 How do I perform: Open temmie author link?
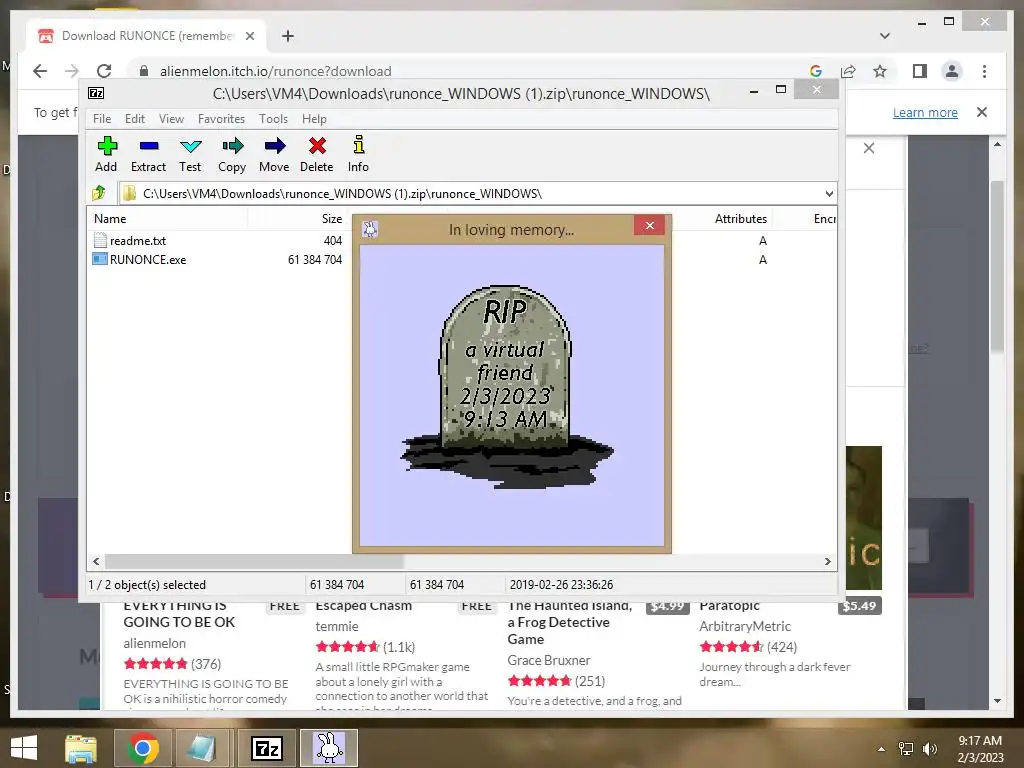[x=337, y=626]
